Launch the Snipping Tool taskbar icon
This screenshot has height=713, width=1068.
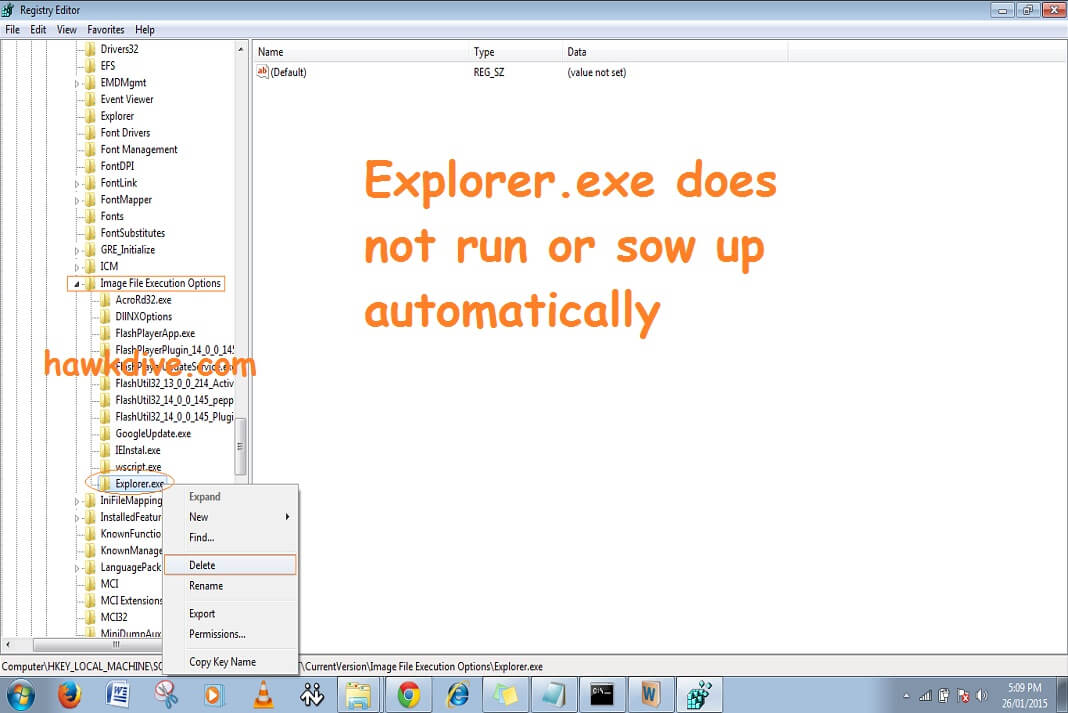[166, 695]
